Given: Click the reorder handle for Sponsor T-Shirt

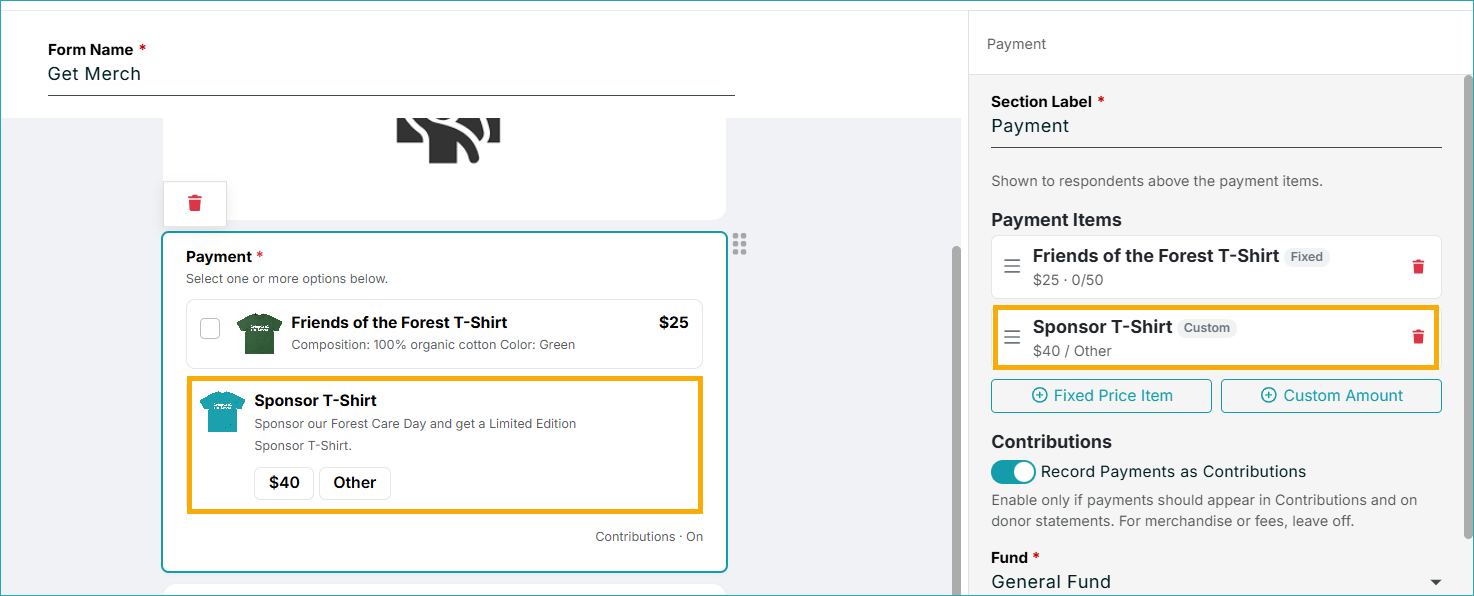Looking at the screenshot, I should pos(1012,337).
